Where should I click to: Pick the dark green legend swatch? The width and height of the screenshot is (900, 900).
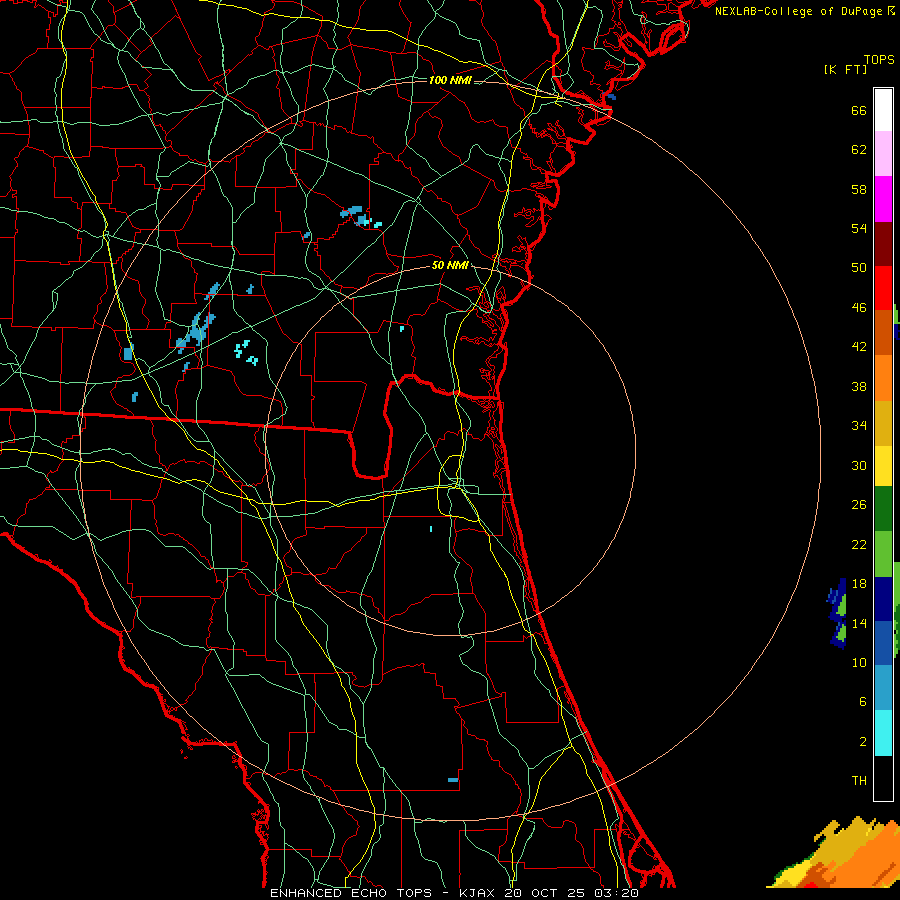pyautogui.click(x=883, y=509)
